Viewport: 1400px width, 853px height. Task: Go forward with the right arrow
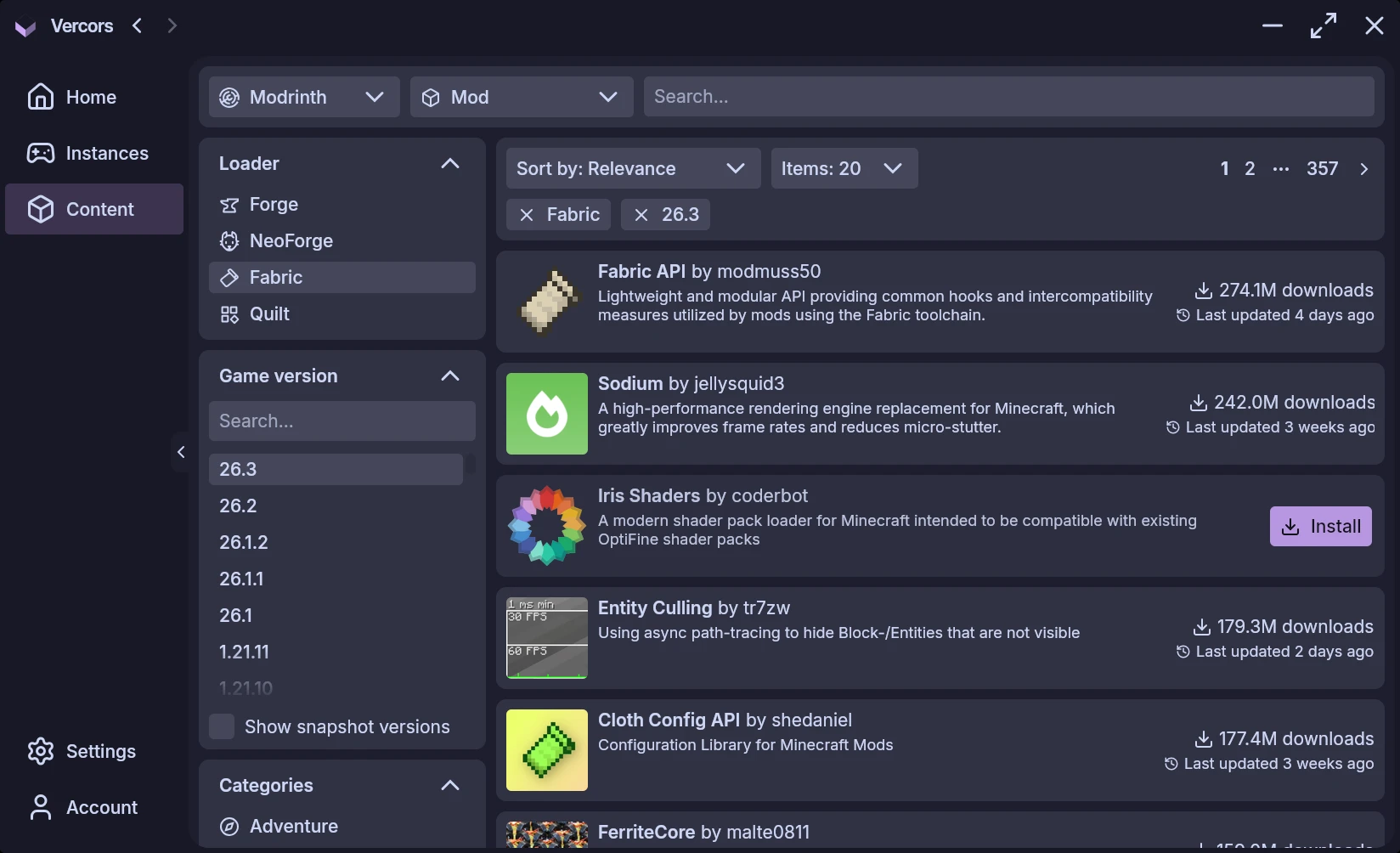[172, 25]
